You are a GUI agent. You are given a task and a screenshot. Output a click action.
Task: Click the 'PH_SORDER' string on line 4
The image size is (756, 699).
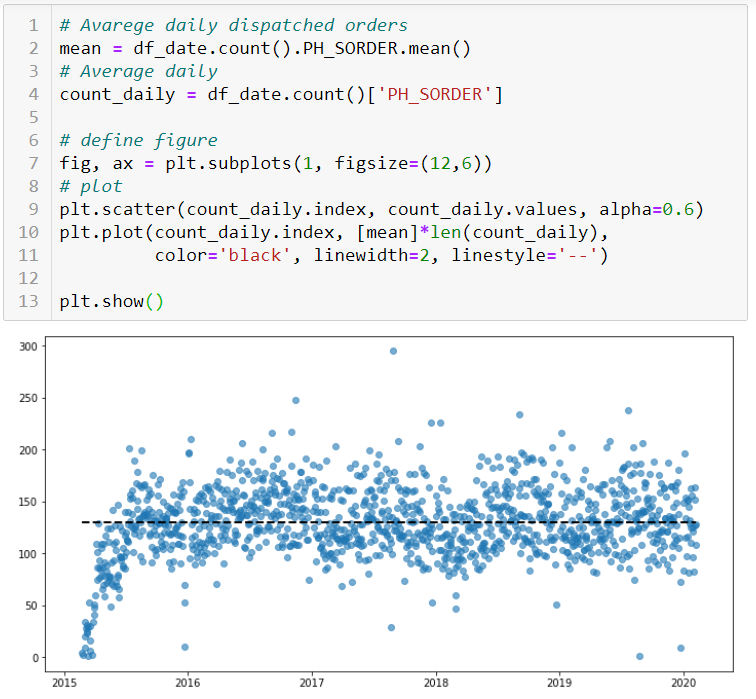coord(434,94)
